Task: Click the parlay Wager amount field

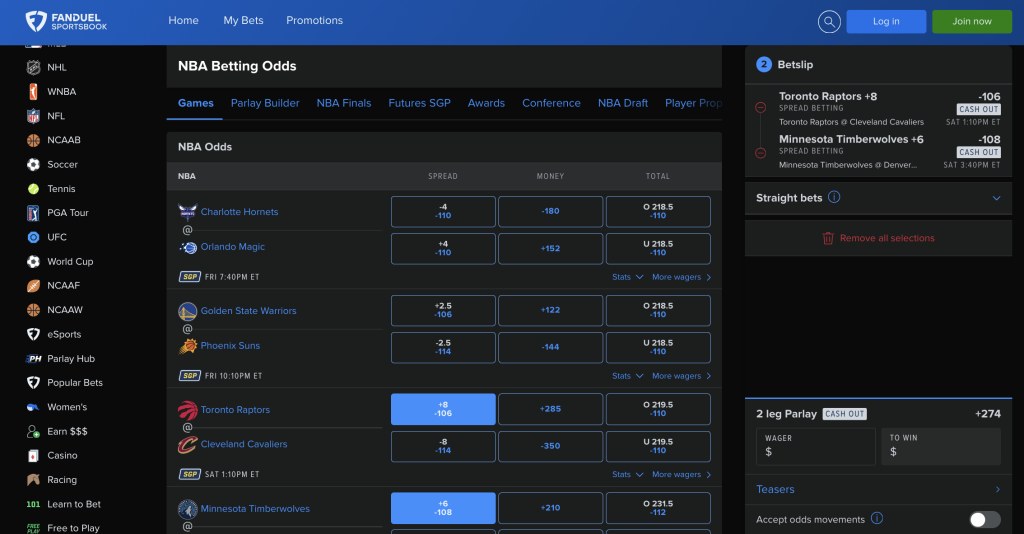Action: tap(816, 447)
